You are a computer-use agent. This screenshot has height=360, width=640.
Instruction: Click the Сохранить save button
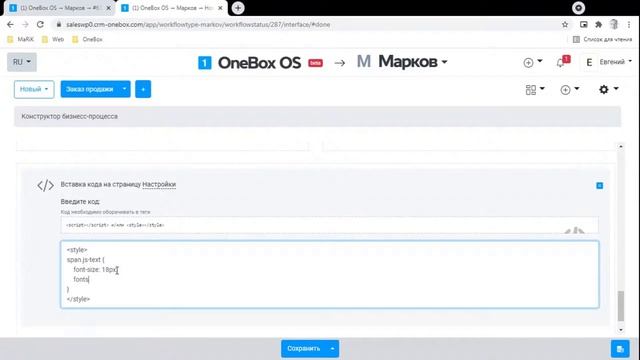pos(303,349)
